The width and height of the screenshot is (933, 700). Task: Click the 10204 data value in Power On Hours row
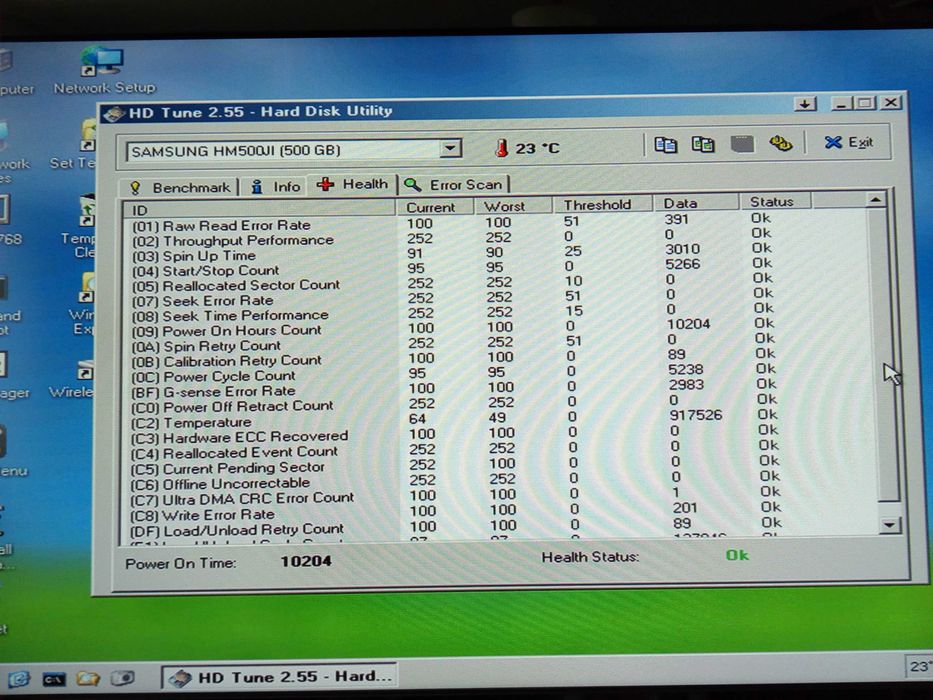pyautogui.click(x=688, y=324)
